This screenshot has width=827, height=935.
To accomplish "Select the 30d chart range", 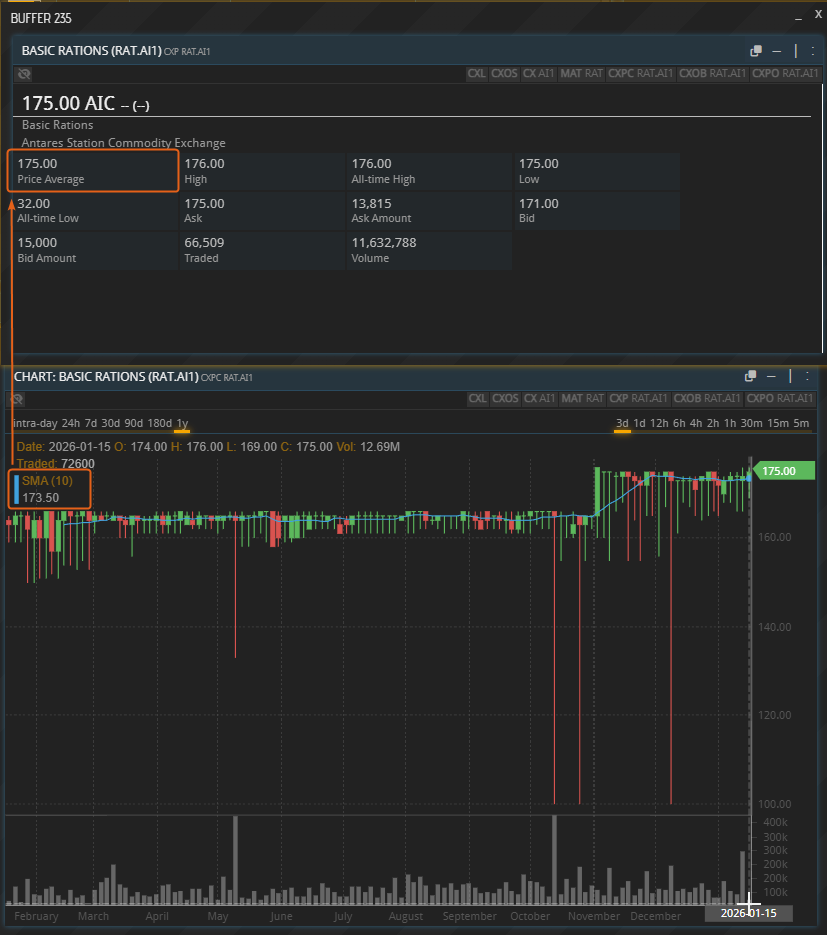I will coord(110,423).
